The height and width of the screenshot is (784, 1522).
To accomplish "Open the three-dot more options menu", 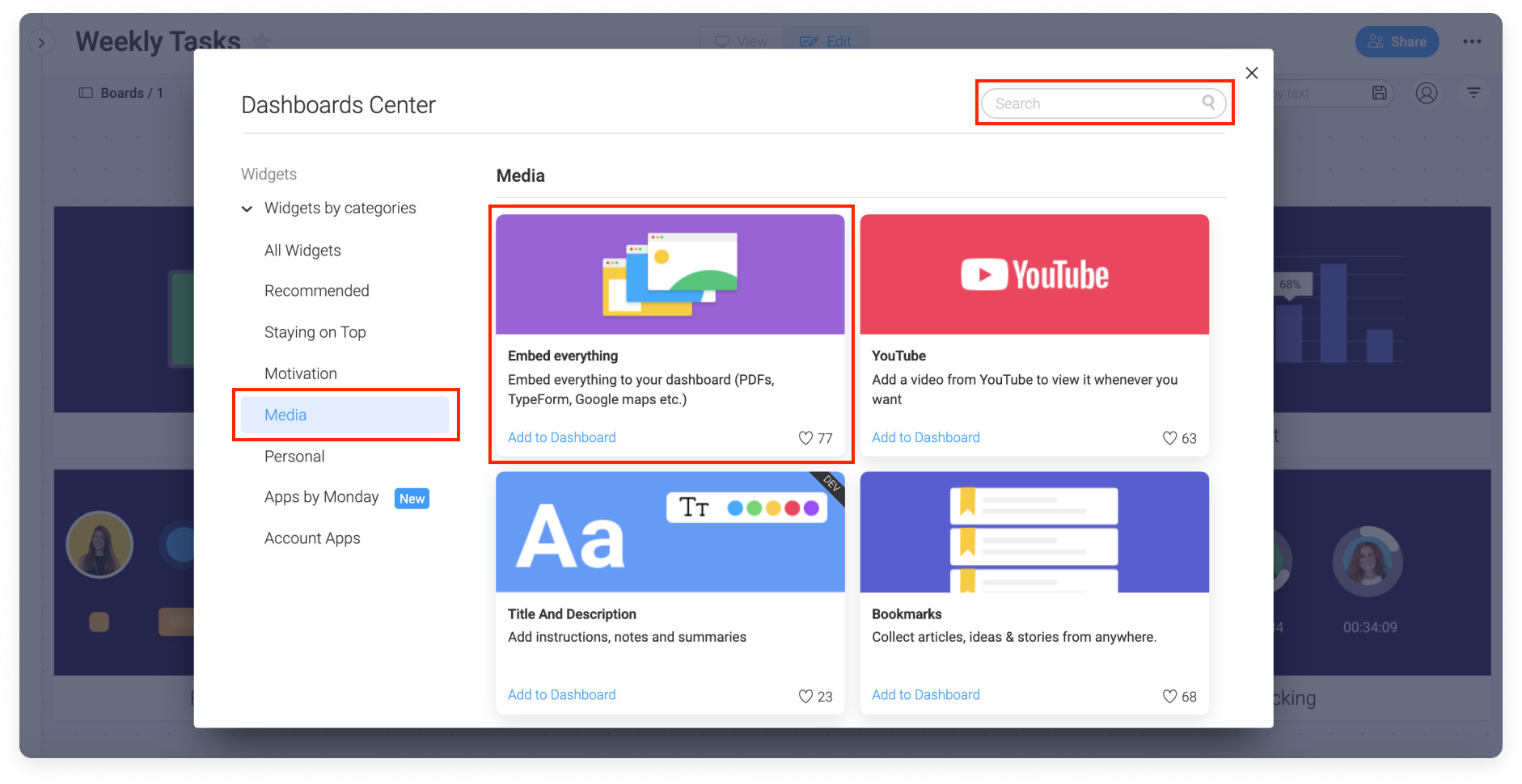I will point(1472,41).
